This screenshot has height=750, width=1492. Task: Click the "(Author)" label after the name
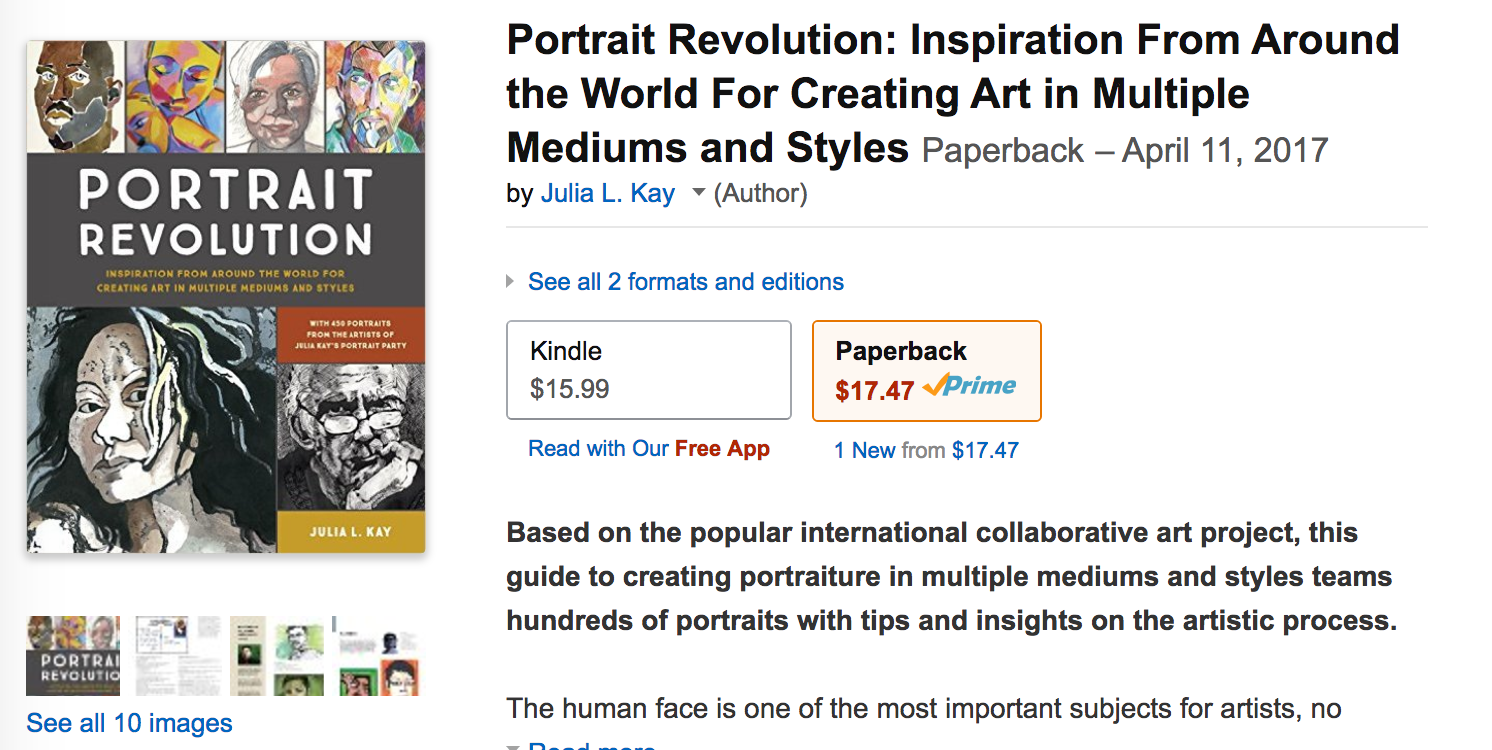760,193
